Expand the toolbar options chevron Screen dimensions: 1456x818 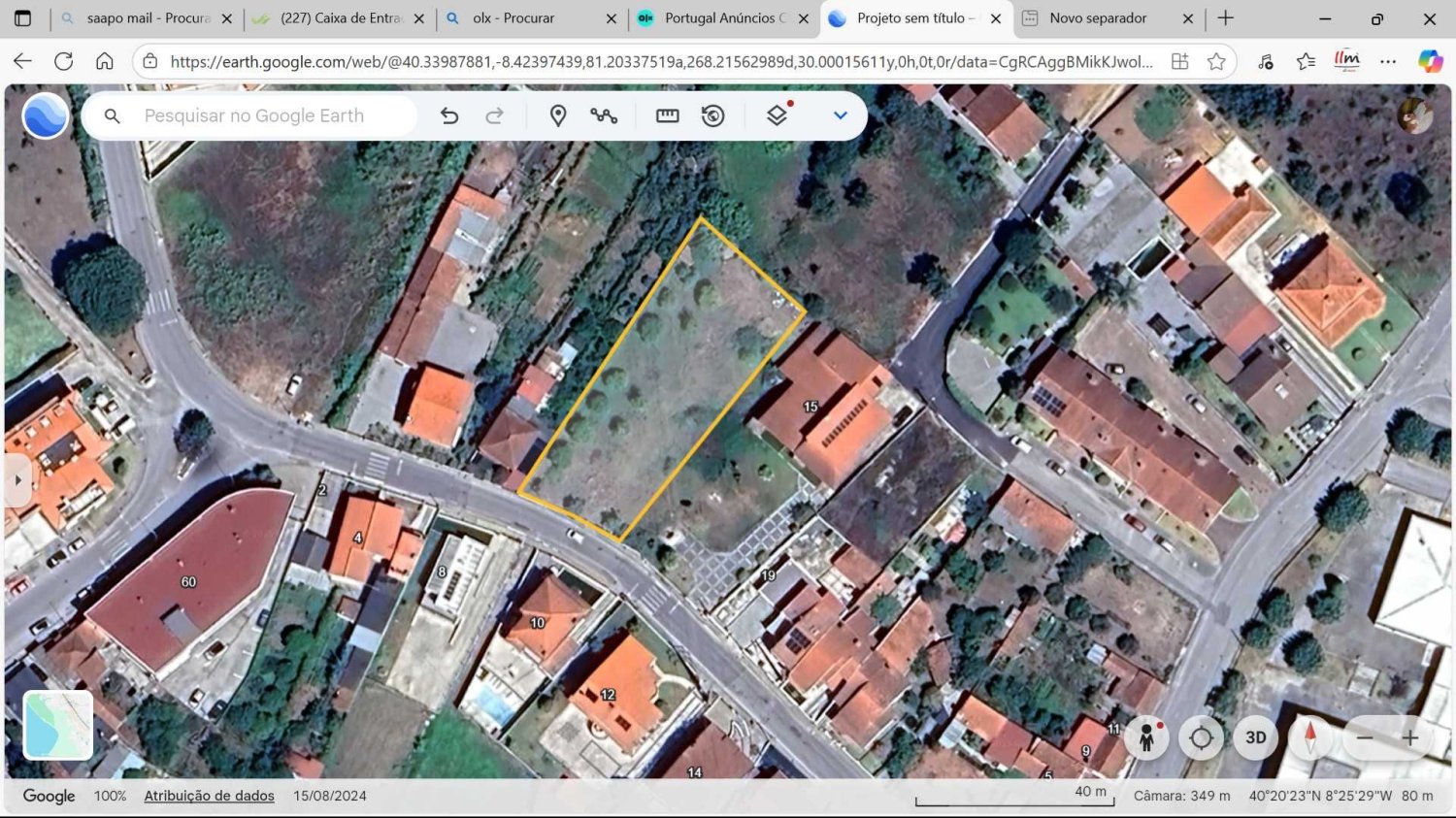[840, 115]
